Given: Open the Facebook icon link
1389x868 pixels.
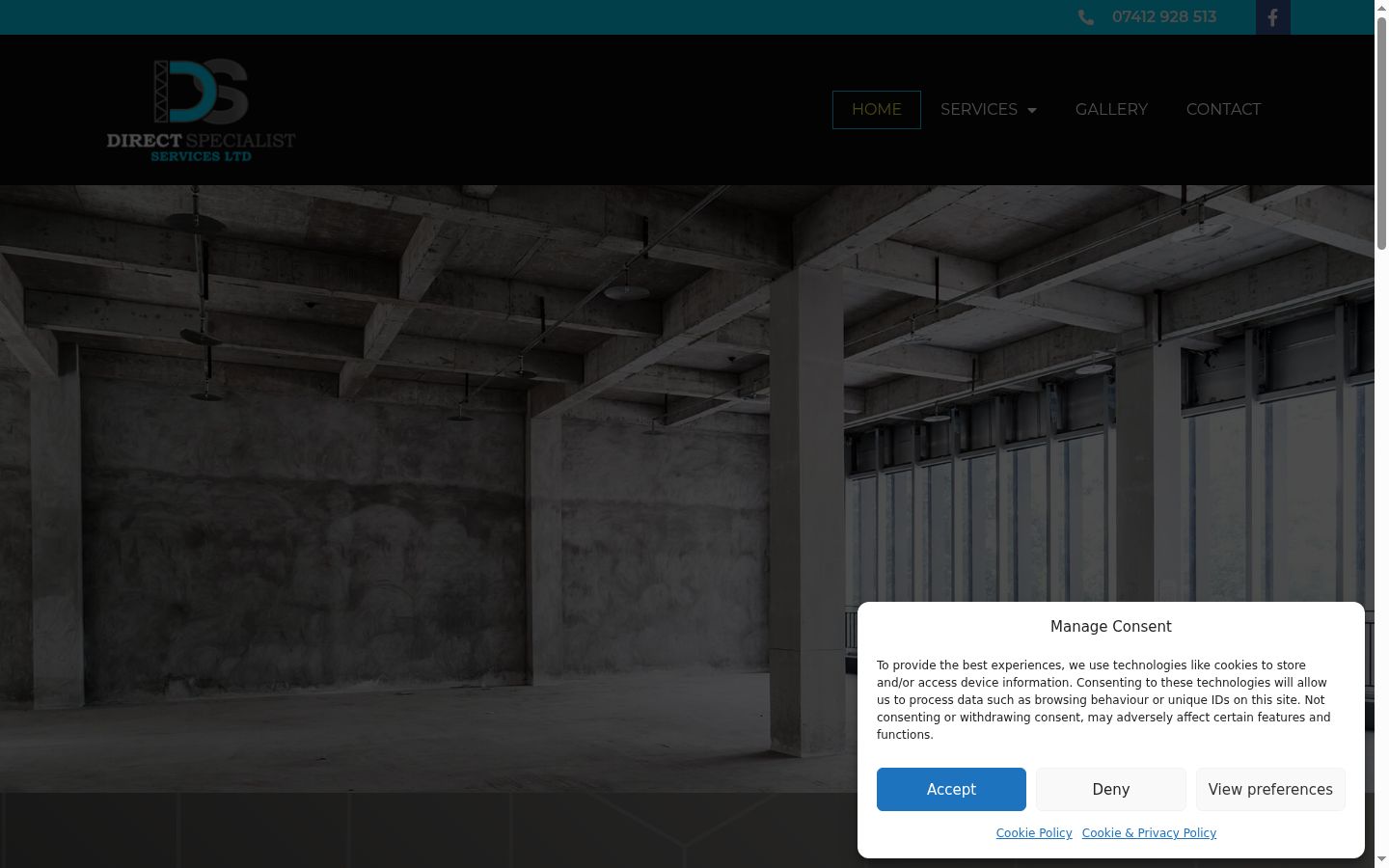Looking at the screenshot, I should [x=1272, y=17].
